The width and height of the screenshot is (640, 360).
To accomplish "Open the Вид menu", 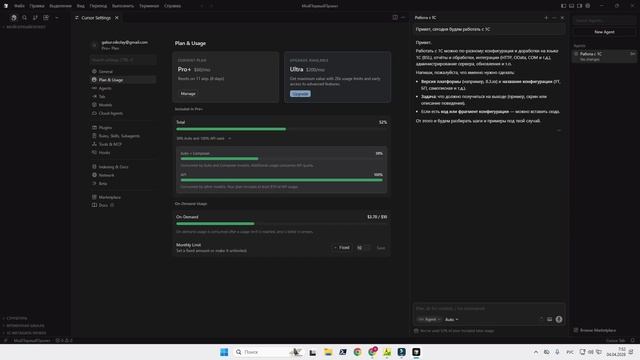I will coord(81,6).
